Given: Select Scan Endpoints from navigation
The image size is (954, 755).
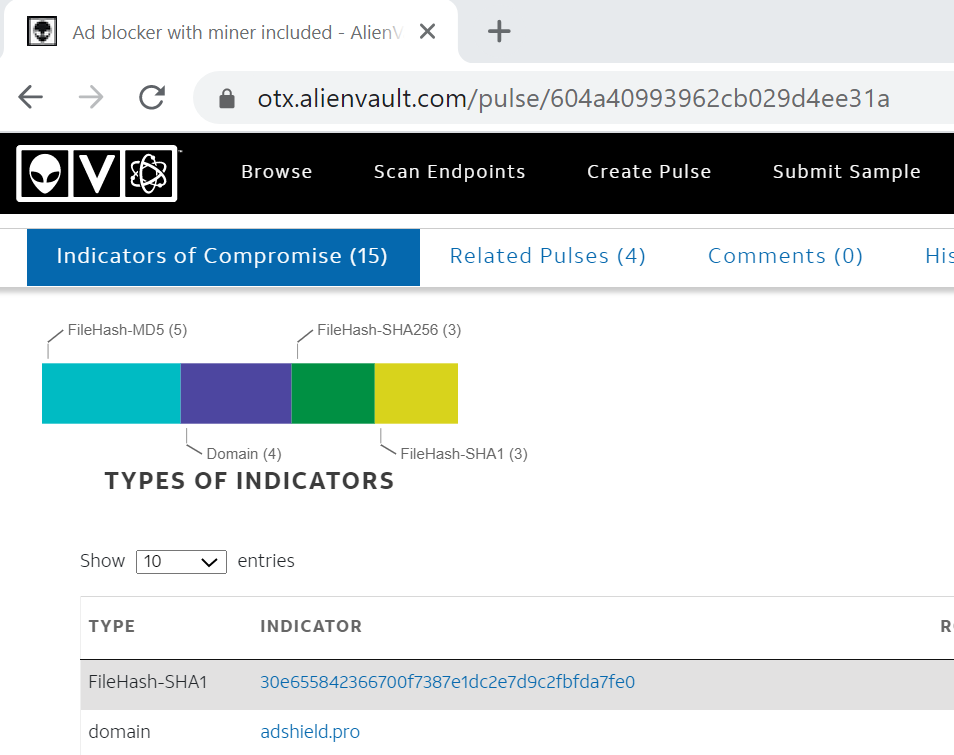Looking at the screenshot, I should point(449,172).
